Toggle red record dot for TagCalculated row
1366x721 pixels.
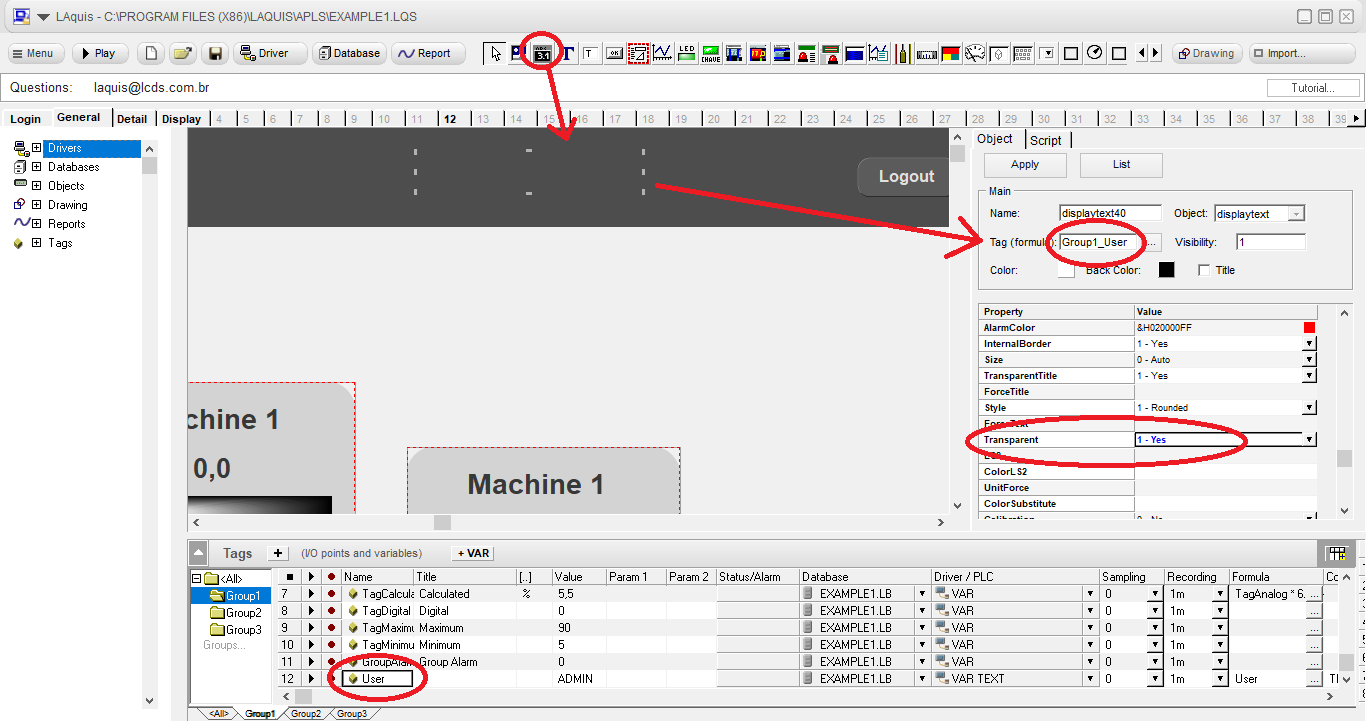coord(331,594)
